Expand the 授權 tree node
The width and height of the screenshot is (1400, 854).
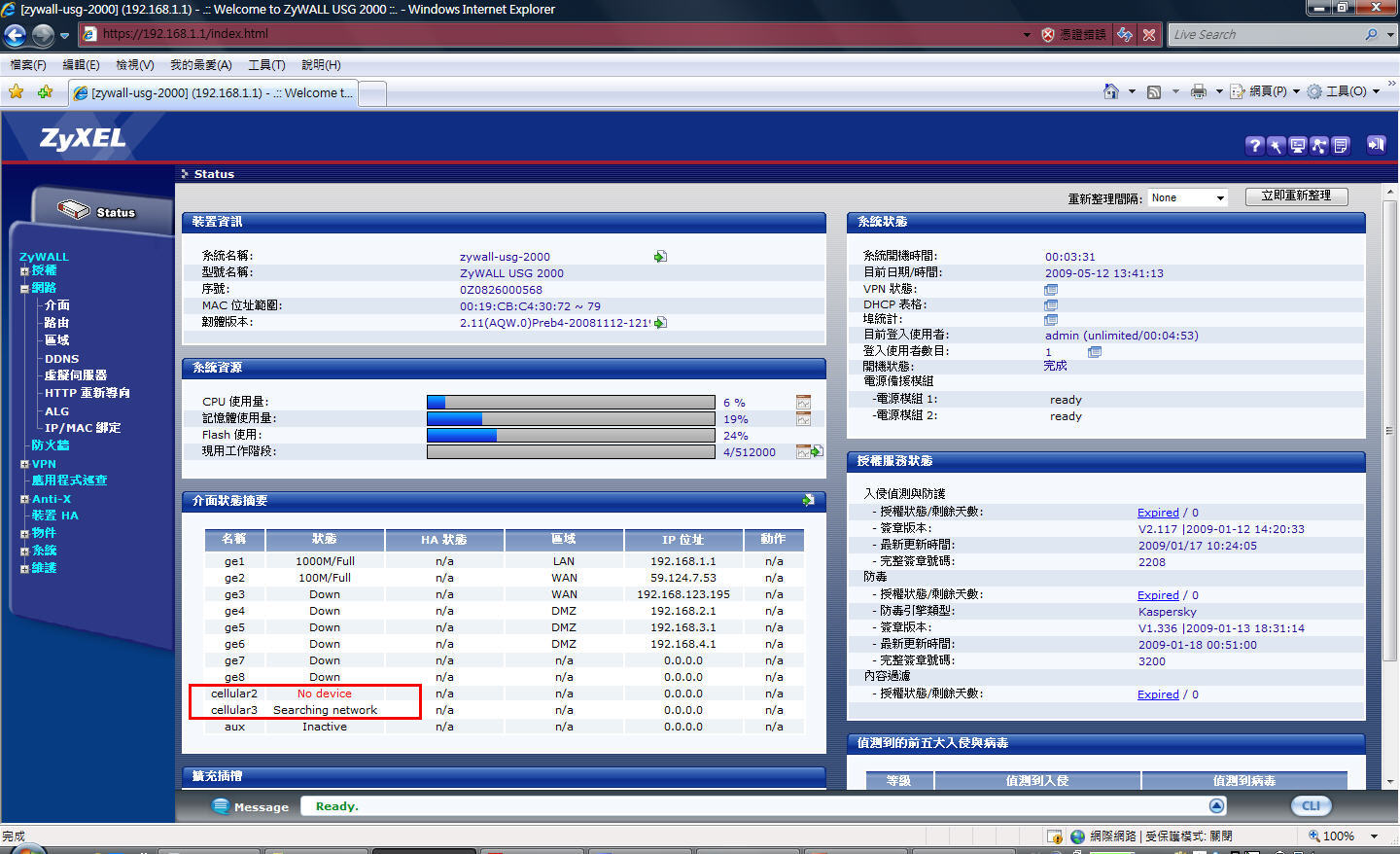pyautogui.click(x=24, y=271)
